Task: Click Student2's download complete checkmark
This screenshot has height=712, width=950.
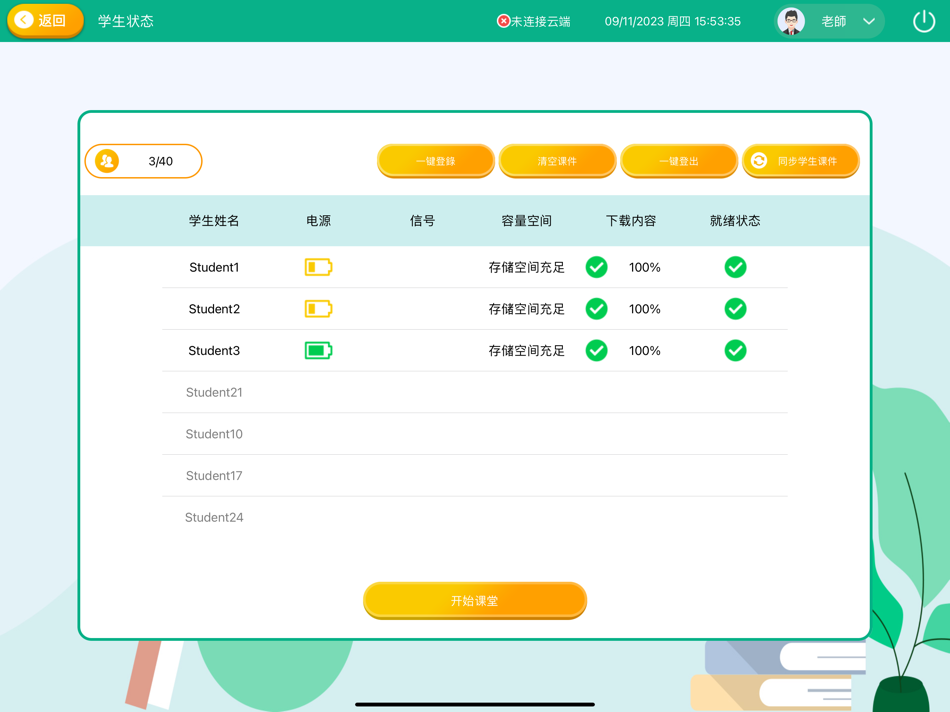Action: point(597,309)
